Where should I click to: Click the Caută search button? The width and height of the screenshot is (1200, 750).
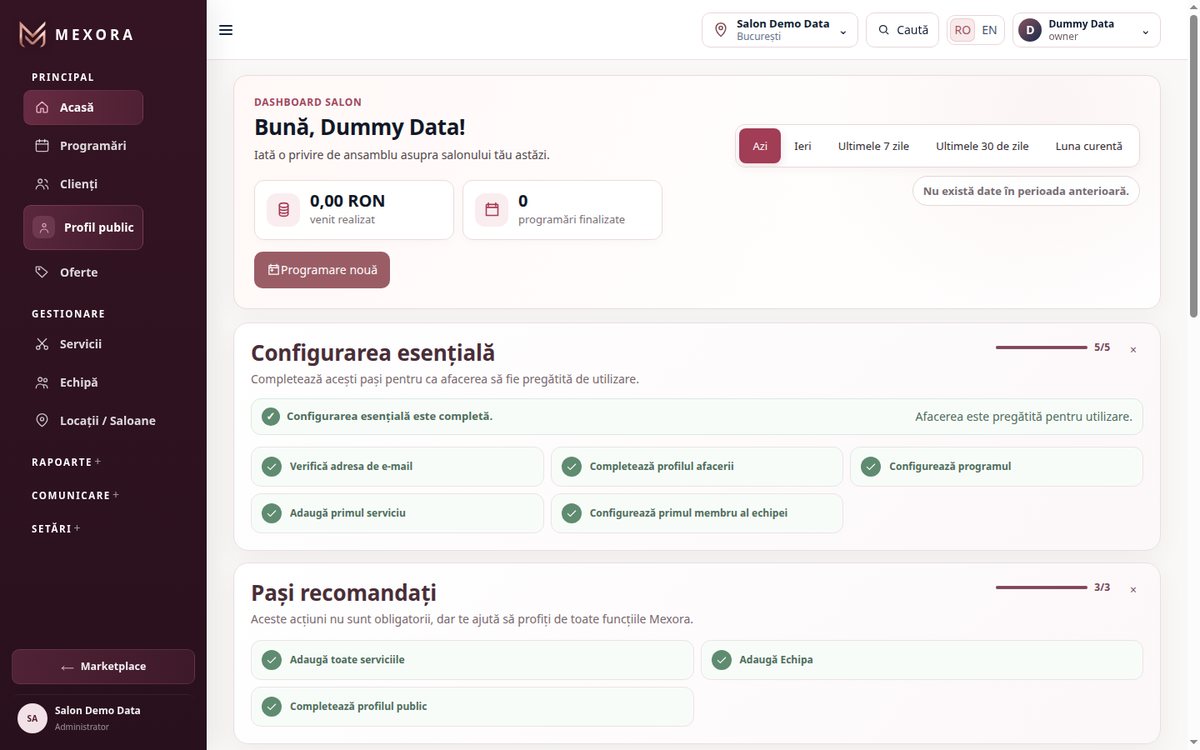tap(903, 30)
